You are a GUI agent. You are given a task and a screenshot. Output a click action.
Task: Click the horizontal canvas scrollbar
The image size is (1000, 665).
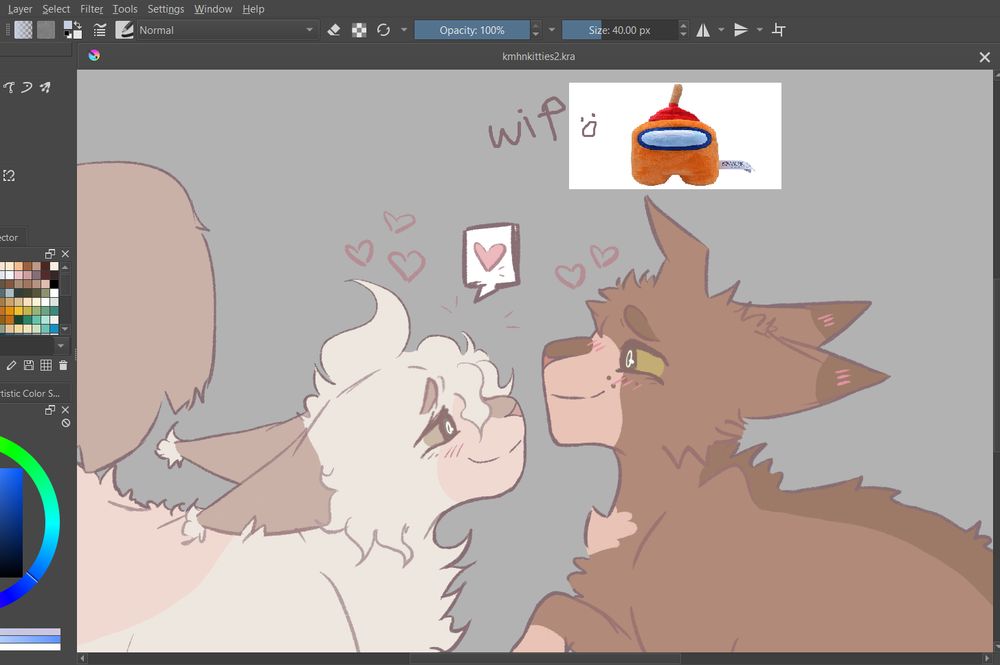point(400,657)
